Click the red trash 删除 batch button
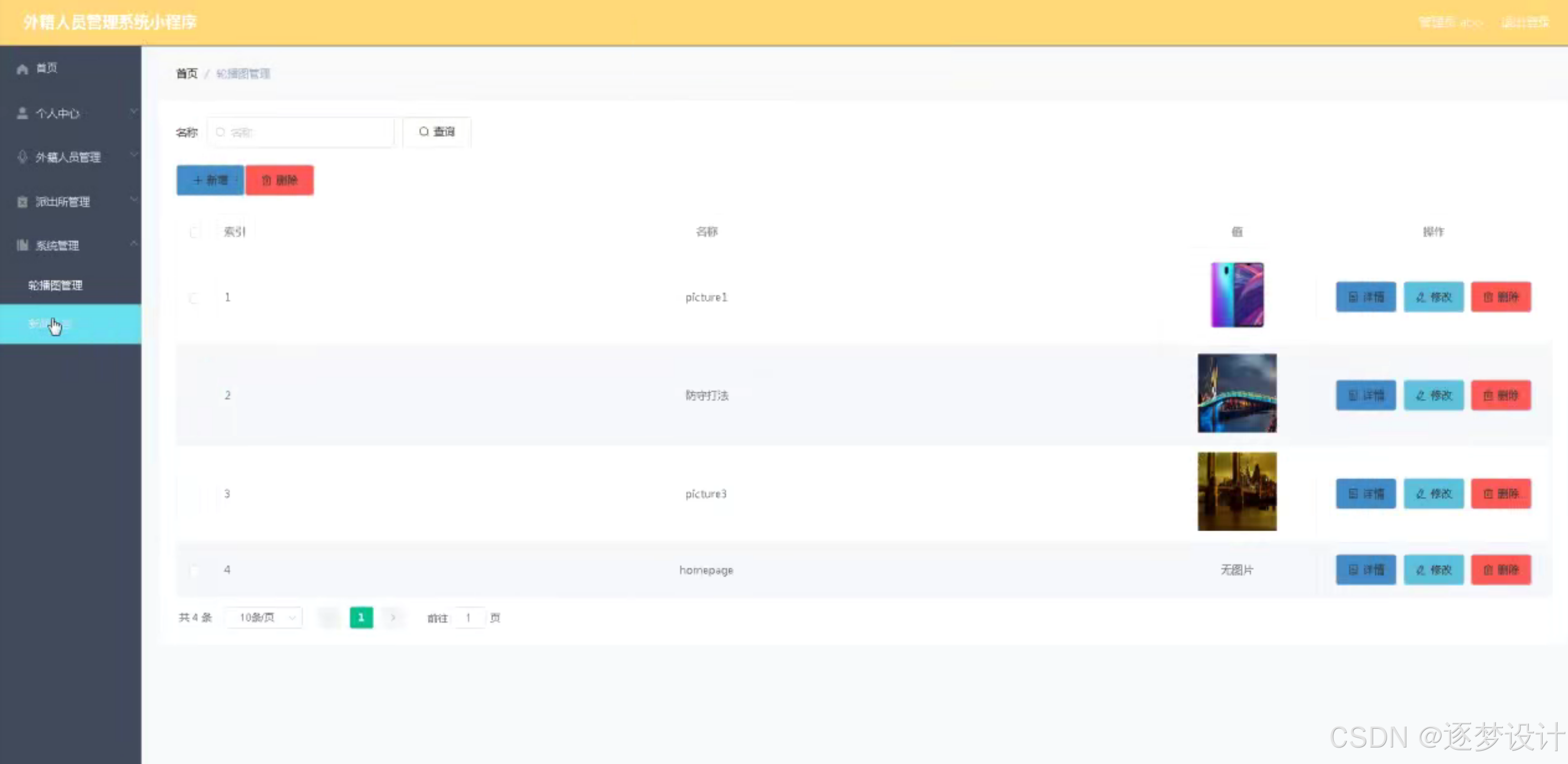 tap(280, 180)
